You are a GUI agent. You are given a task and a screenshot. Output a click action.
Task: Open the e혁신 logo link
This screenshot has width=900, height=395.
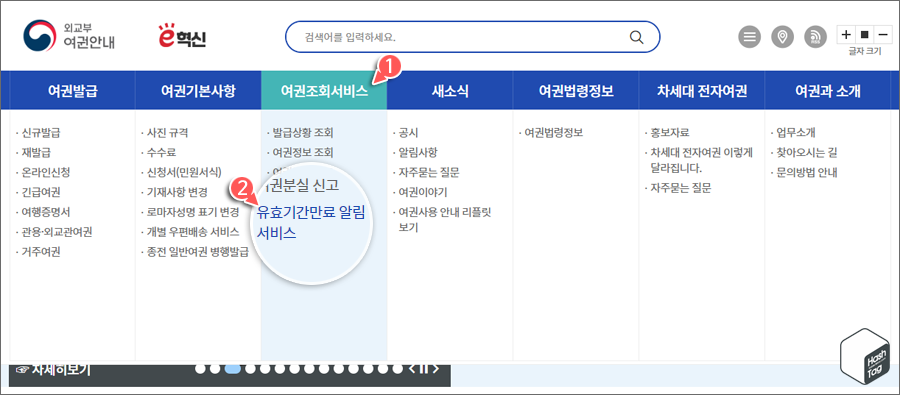coord(182,36)
